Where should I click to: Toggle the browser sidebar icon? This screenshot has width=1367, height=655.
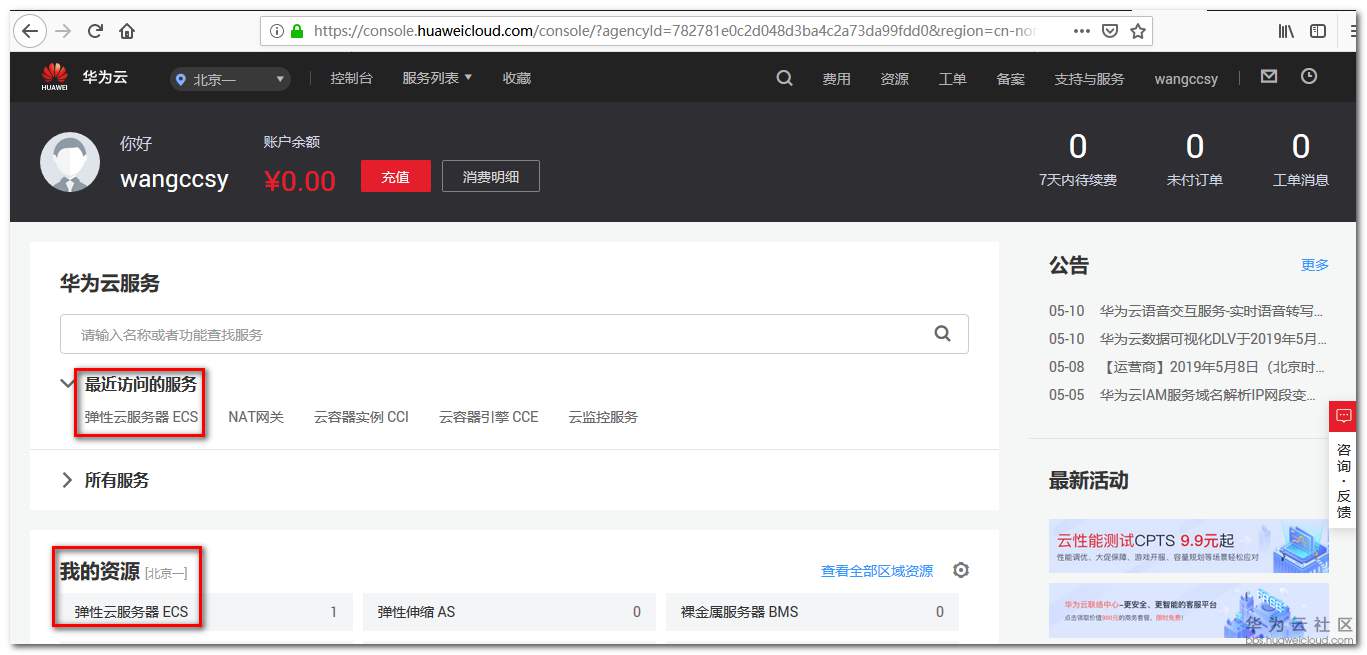(1318, 31)
